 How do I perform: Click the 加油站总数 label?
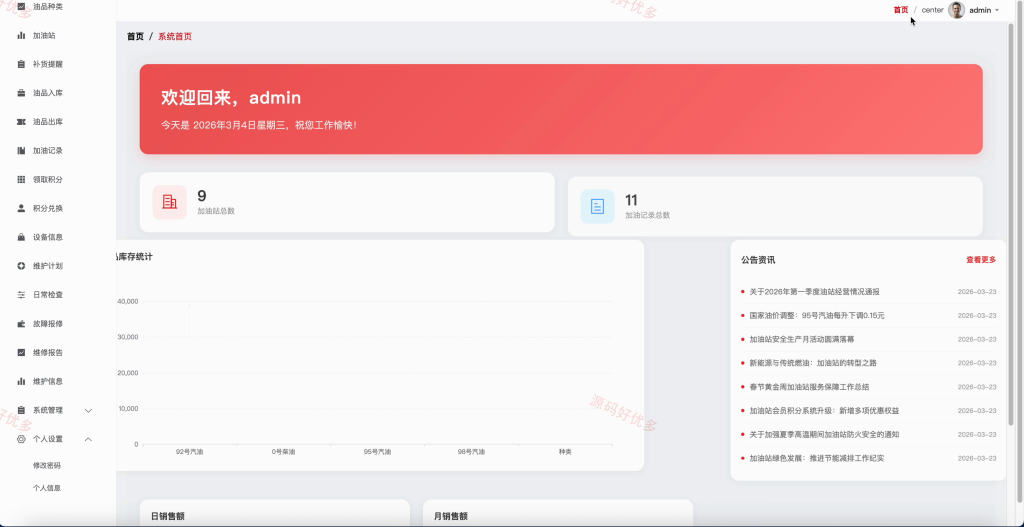tap(216, 211)
